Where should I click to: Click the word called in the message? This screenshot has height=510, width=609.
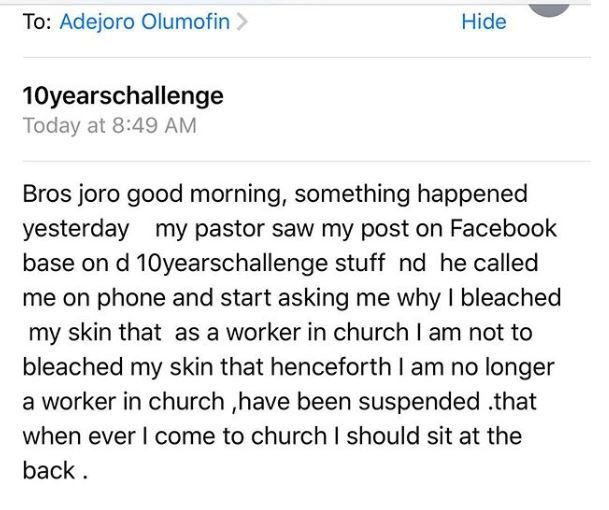[504, 264]
